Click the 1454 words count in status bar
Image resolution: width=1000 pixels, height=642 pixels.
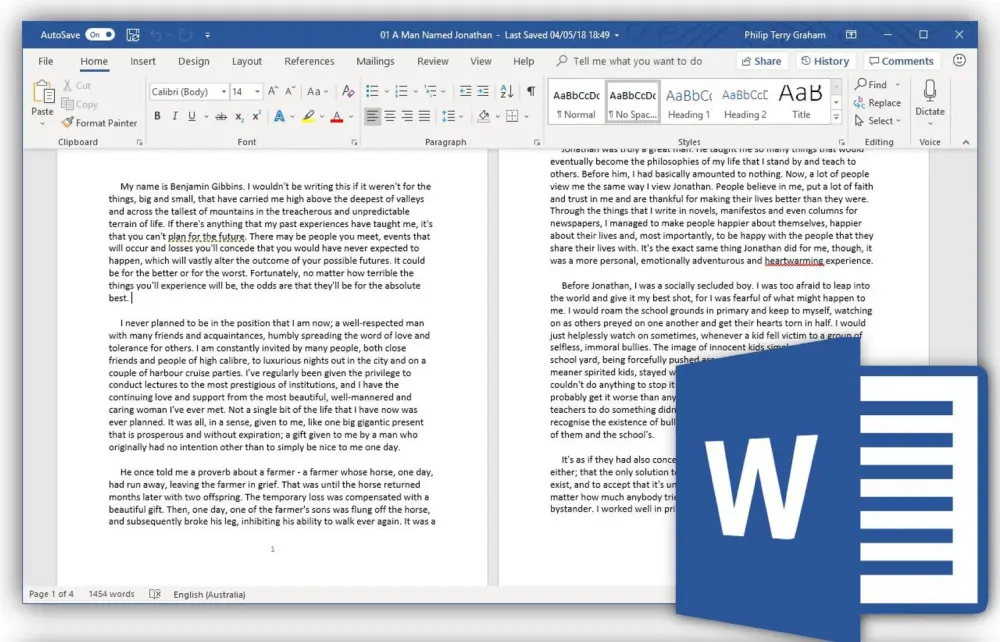click(110, 594)
